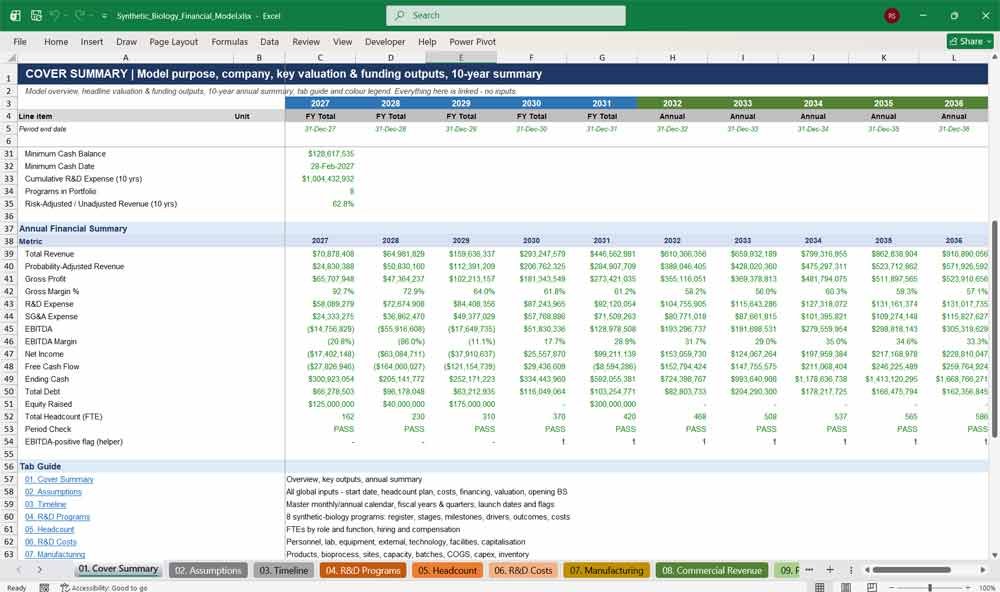The height and width of the screenshot is (592, 1000).
Task: Click the Excel app icon in title bar
Action: (x=15, y=15)
